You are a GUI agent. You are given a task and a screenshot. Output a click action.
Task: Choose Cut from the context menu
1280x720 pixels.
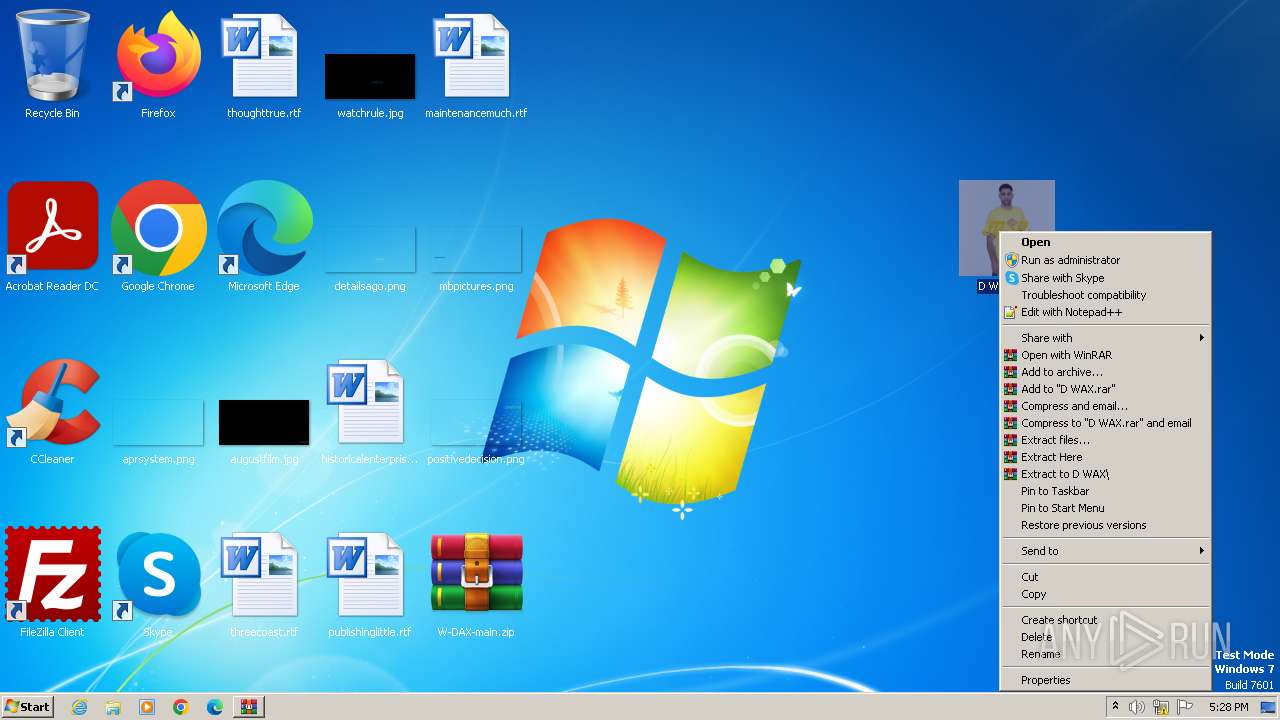(x=1105, y=577)
